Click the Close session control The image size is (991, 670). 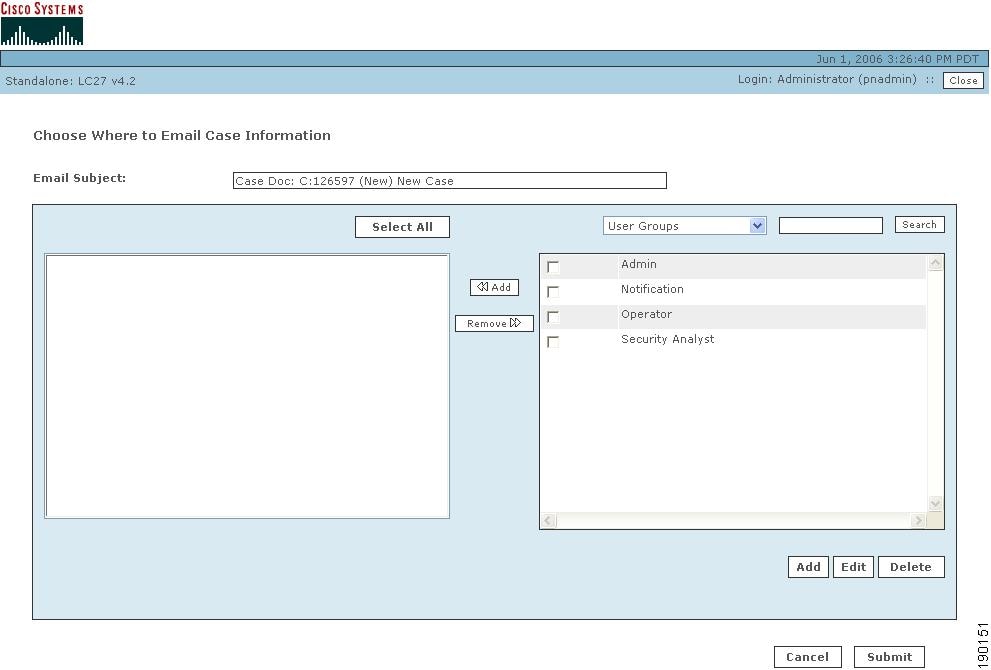tap(962, 80)
